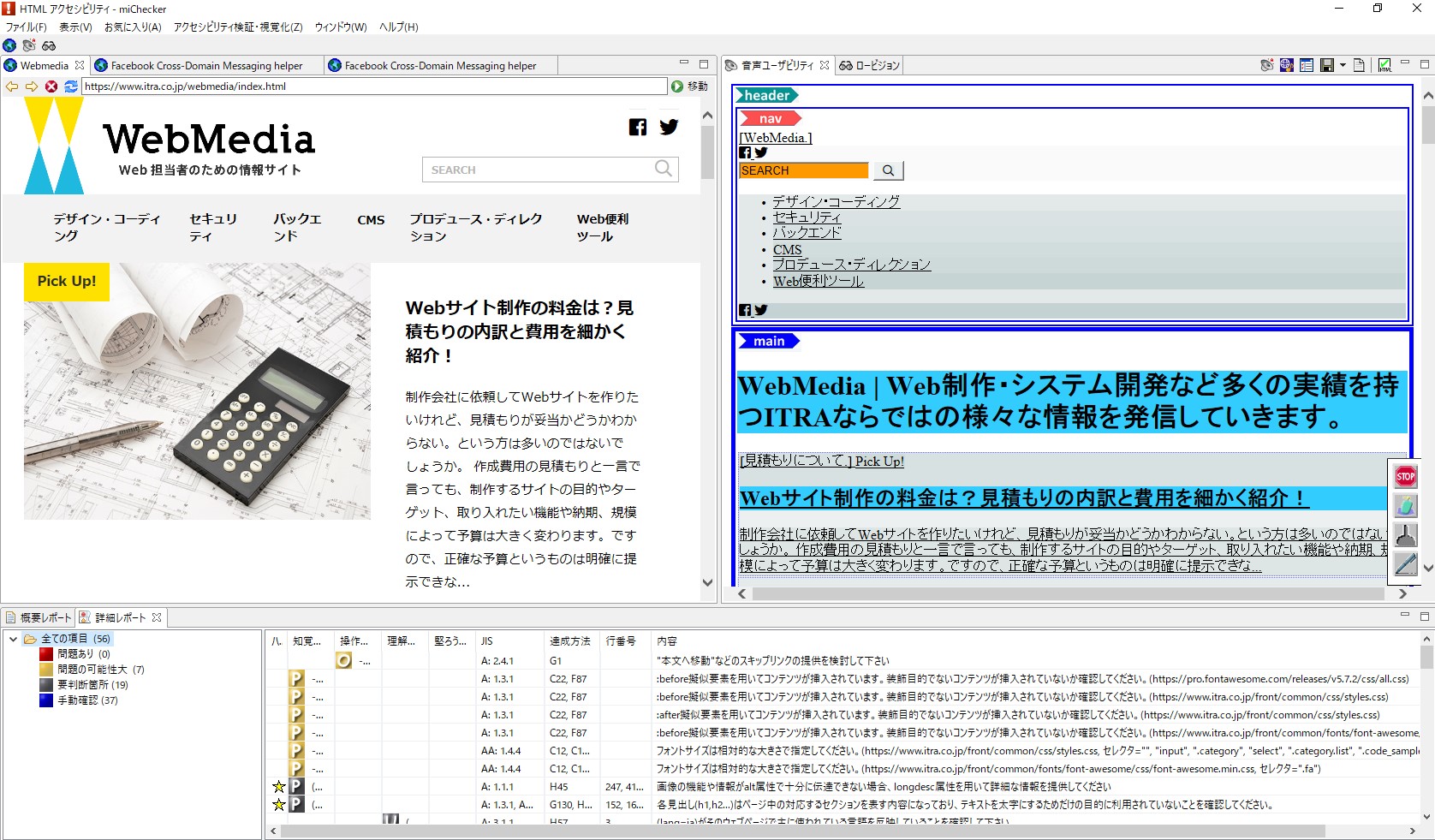Sort by 達成方法 column header
This screenshot has width=1435, height=840.
(572, 641)
